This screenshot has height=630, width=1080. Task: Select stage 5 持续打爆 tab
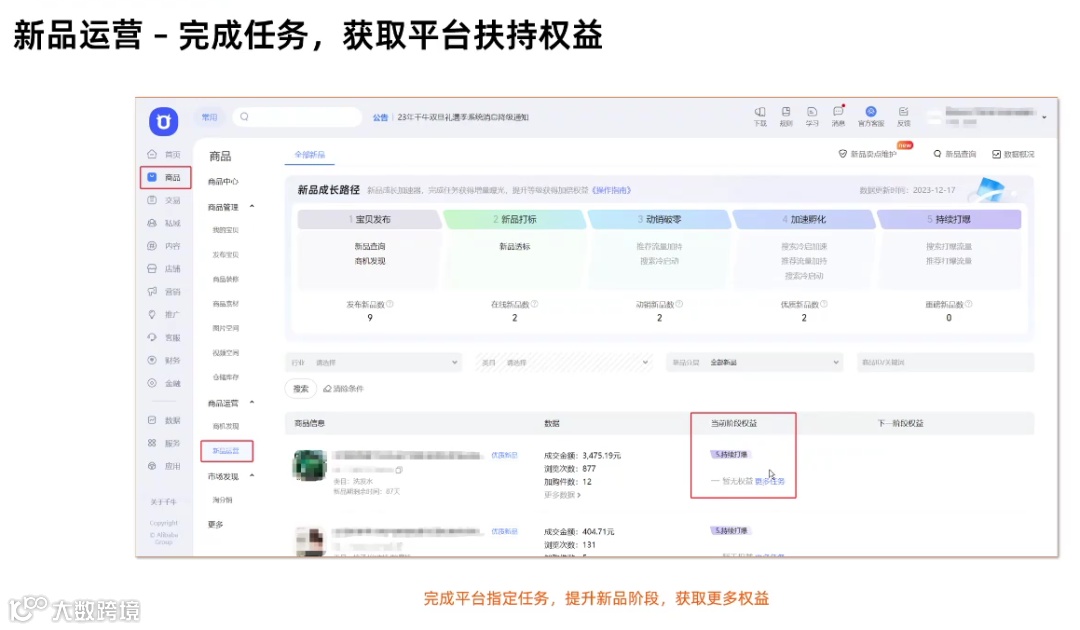[948, 219]
